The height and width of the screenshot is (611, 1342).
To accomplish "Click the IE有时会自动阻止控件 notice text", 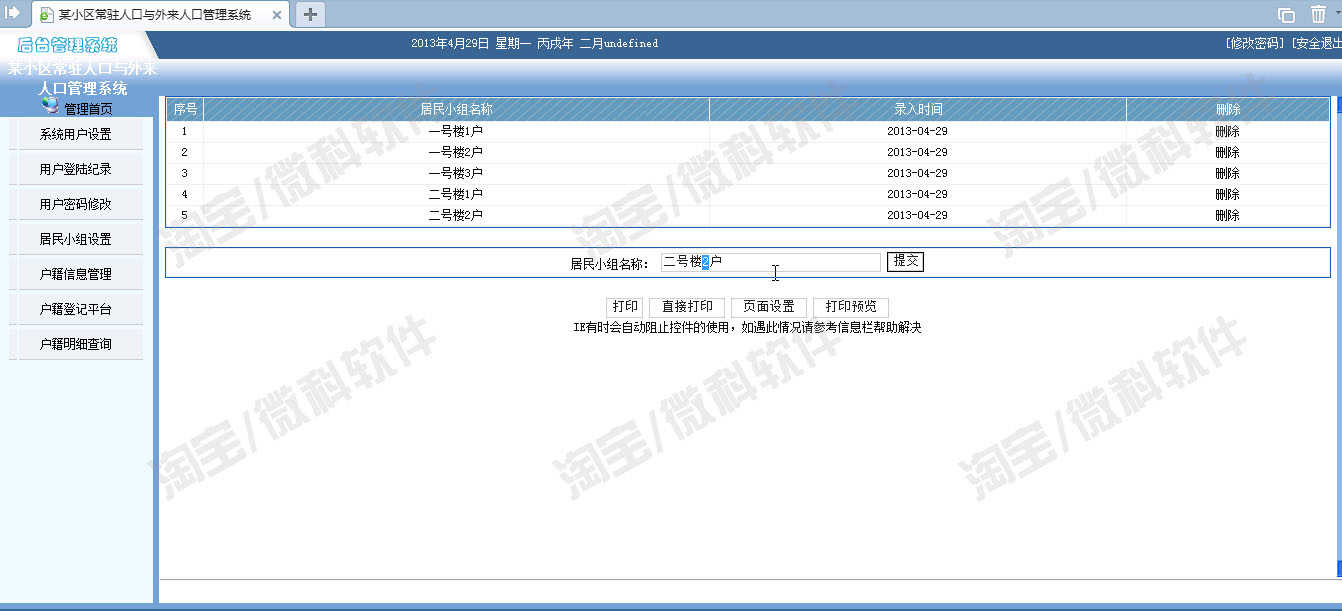I will click(747, 327).
